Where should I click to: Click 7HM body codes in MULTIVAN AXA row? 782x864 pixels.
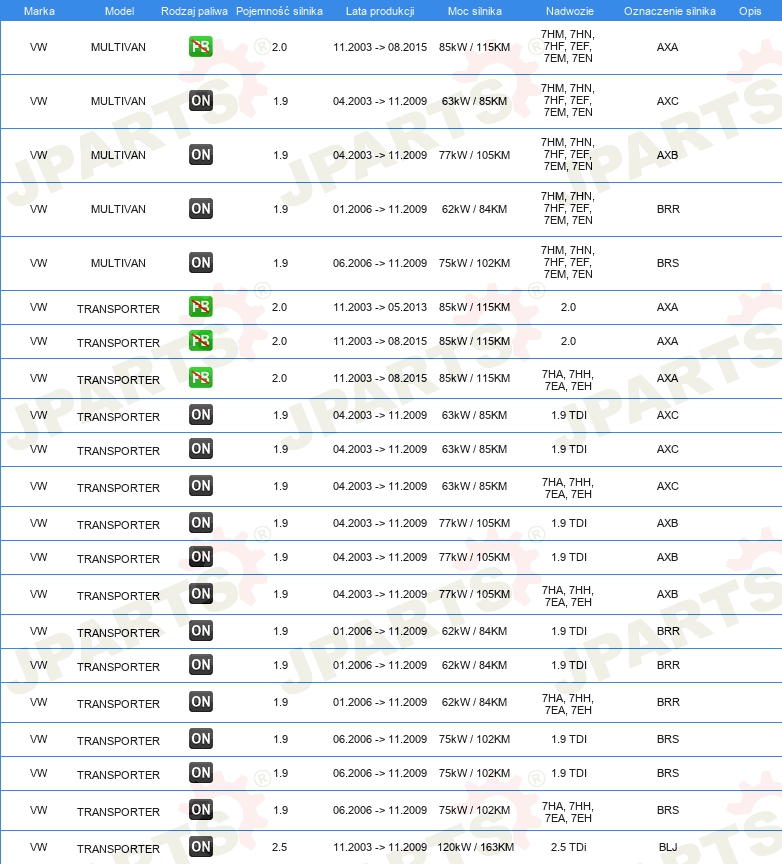click(568, 46)
